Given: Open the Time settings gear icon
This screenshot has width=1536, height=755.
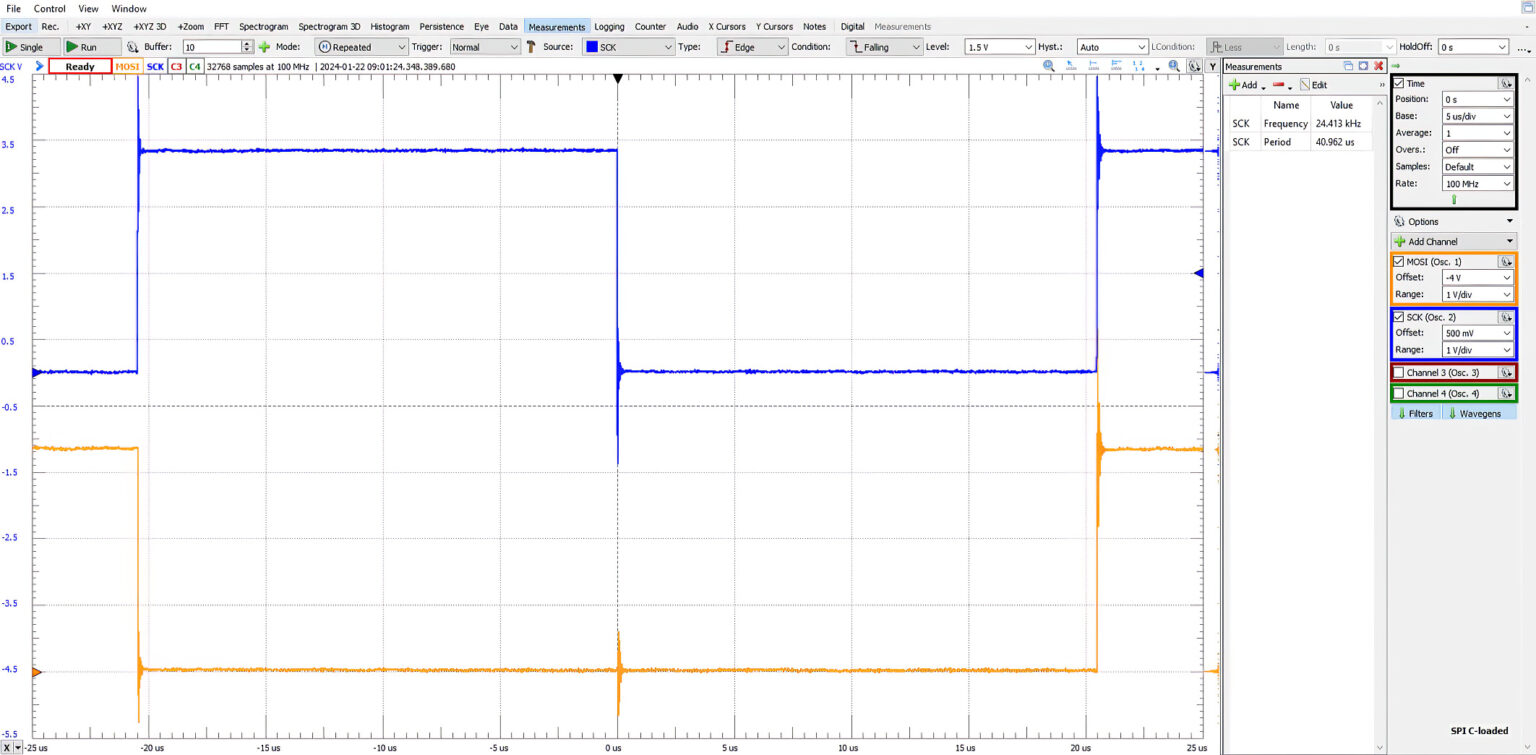Looking at the screenshot, I should pyautogui.click(x=1505, y=84).
